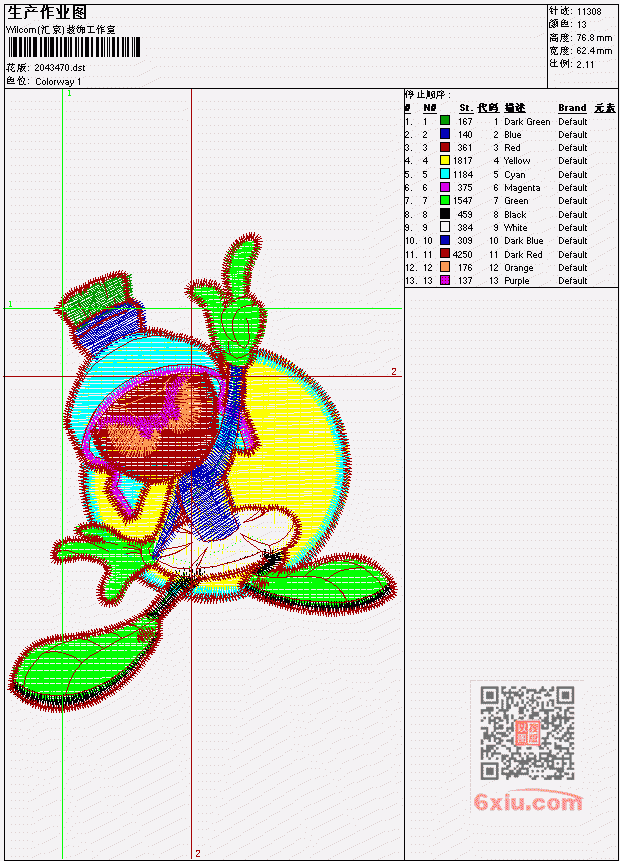
Task: Click the Dark Red color swatch
Action: [445, 254]
